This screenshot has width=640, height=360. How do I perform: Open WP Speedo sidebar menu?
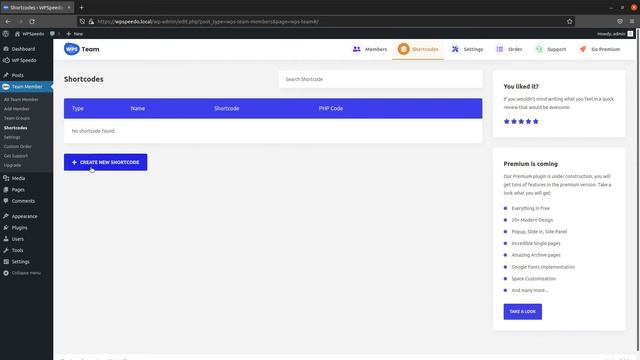click(24, 60)
